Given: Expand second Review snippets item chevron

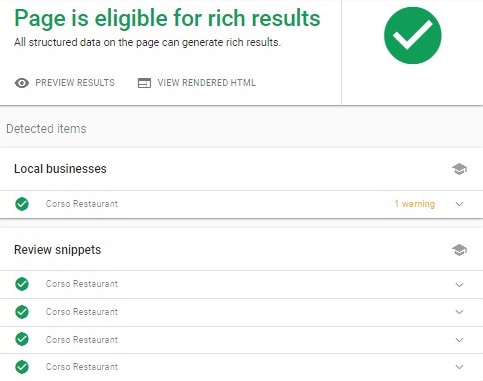Looking at the screenshot, I should (459, 312).
